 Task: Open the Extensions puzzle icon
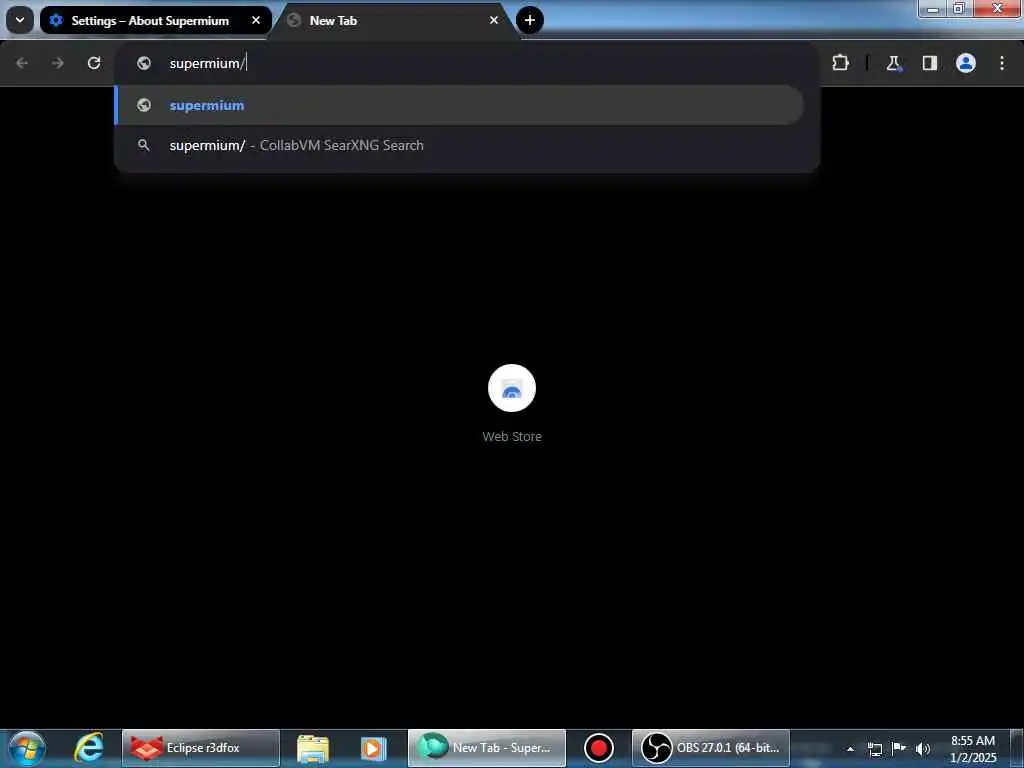click(x=840, y=63)
